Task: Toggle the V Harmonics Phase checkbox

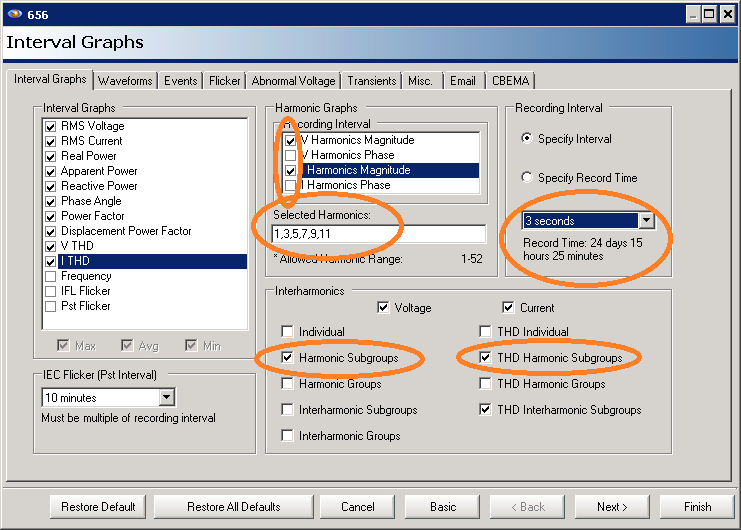Action: (x=290, y=156)
